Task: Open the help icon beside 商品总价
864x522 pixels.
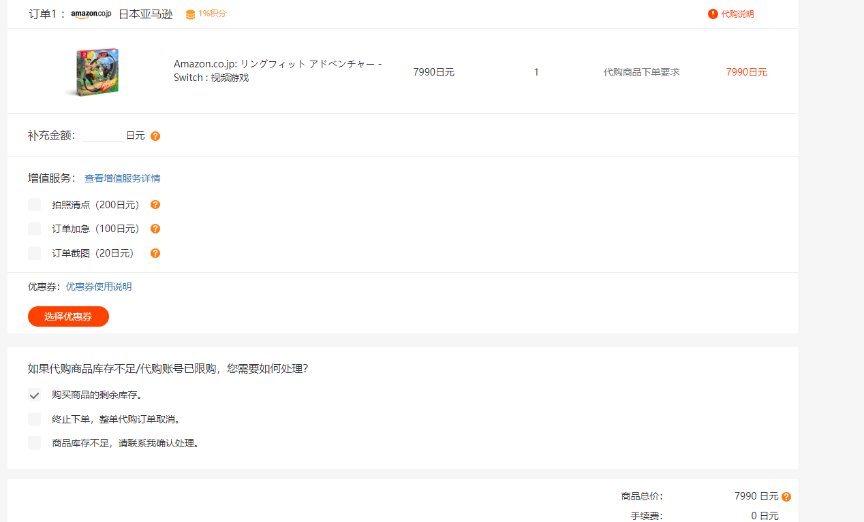Action: (786, 497)
